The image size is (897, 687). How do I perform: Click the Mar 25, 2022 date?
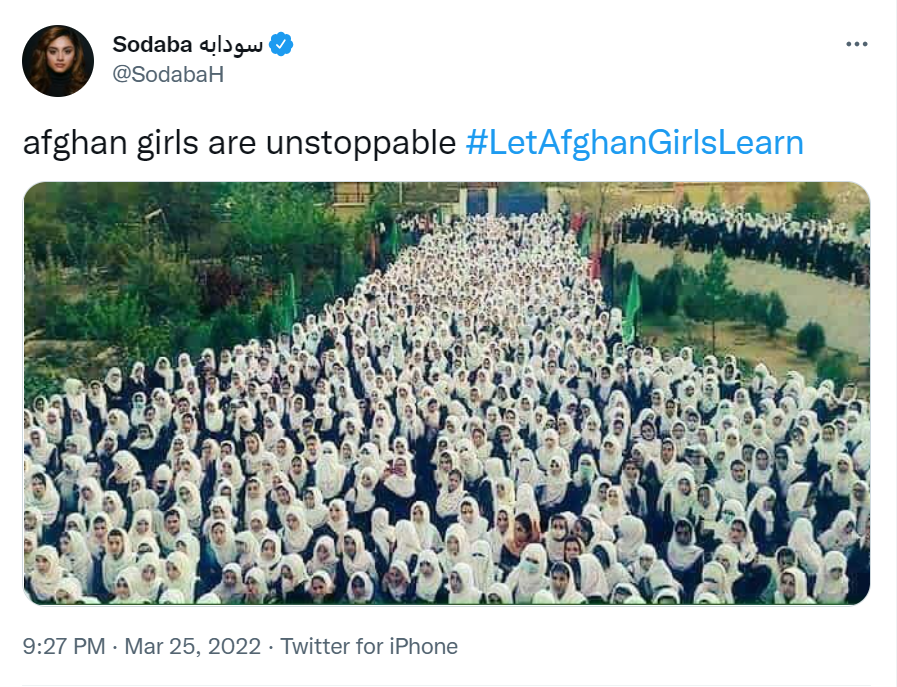click(194, 646)
